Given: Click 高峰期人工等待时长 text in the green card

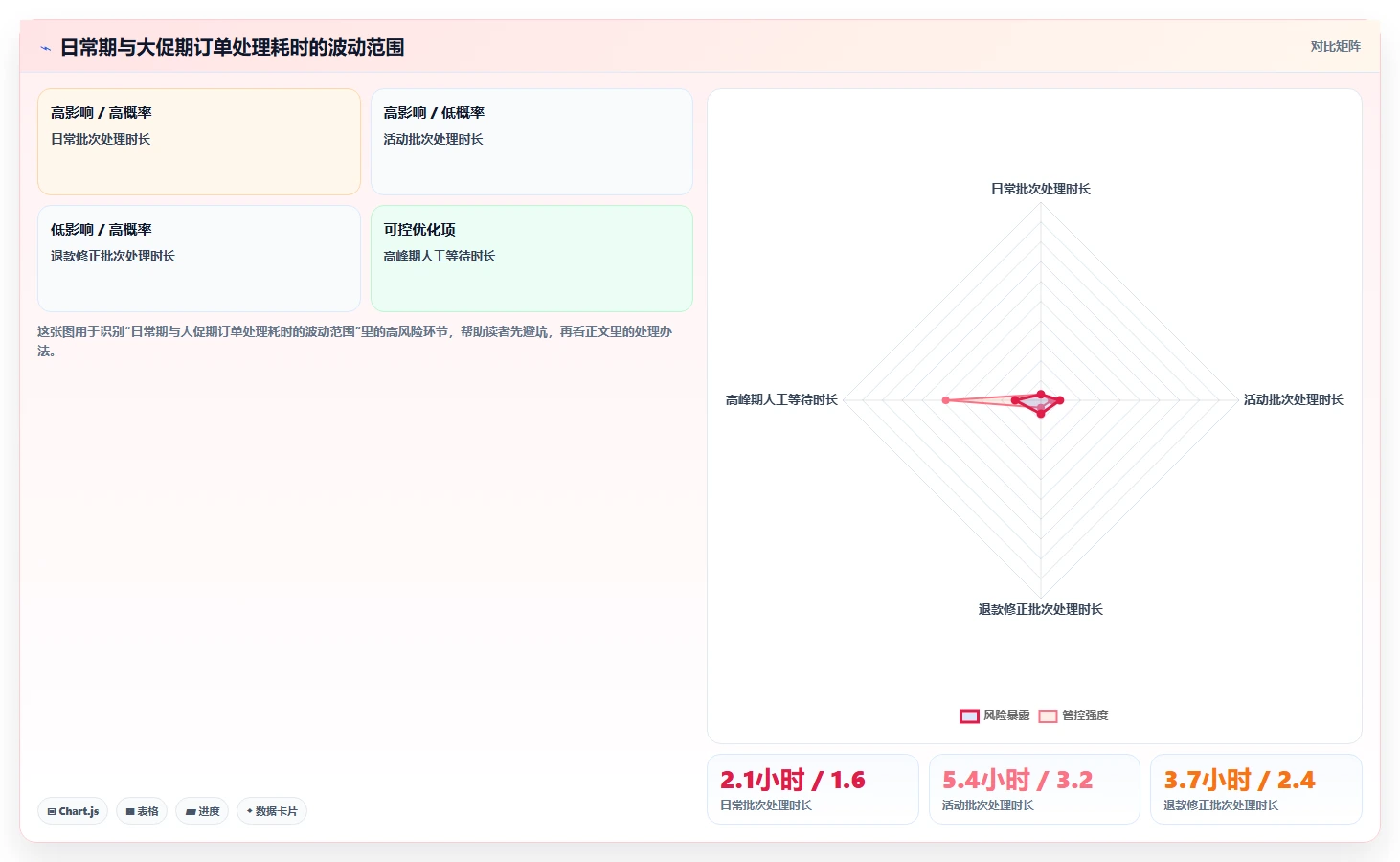Looking at the screenshot, I should click(x=440, y=256).
